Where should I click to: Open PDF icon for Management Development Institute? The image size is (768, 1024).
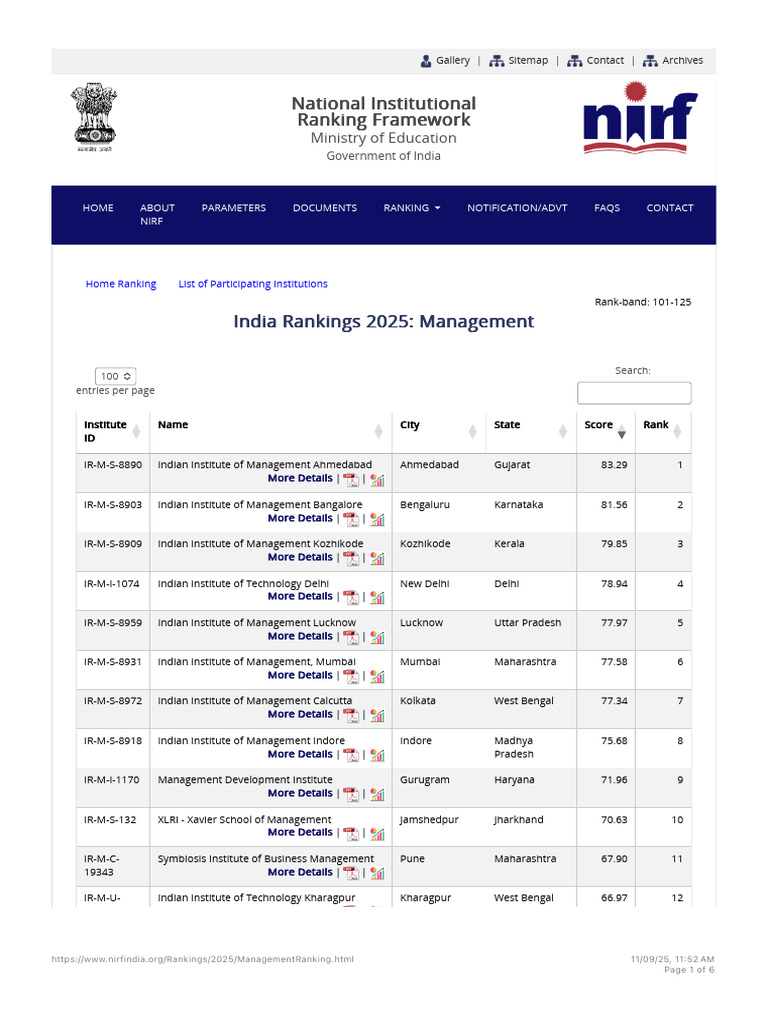pyautogui.click(x=351, y=795)
